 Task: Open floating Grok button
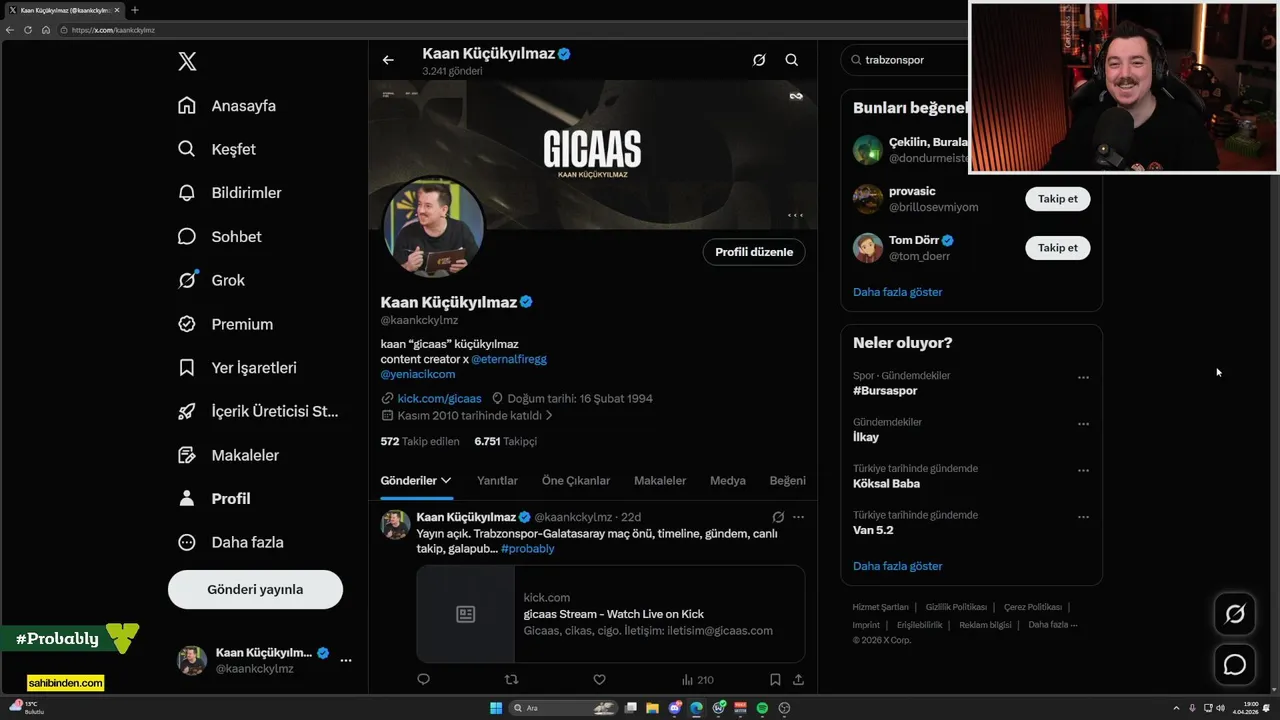1235,614
